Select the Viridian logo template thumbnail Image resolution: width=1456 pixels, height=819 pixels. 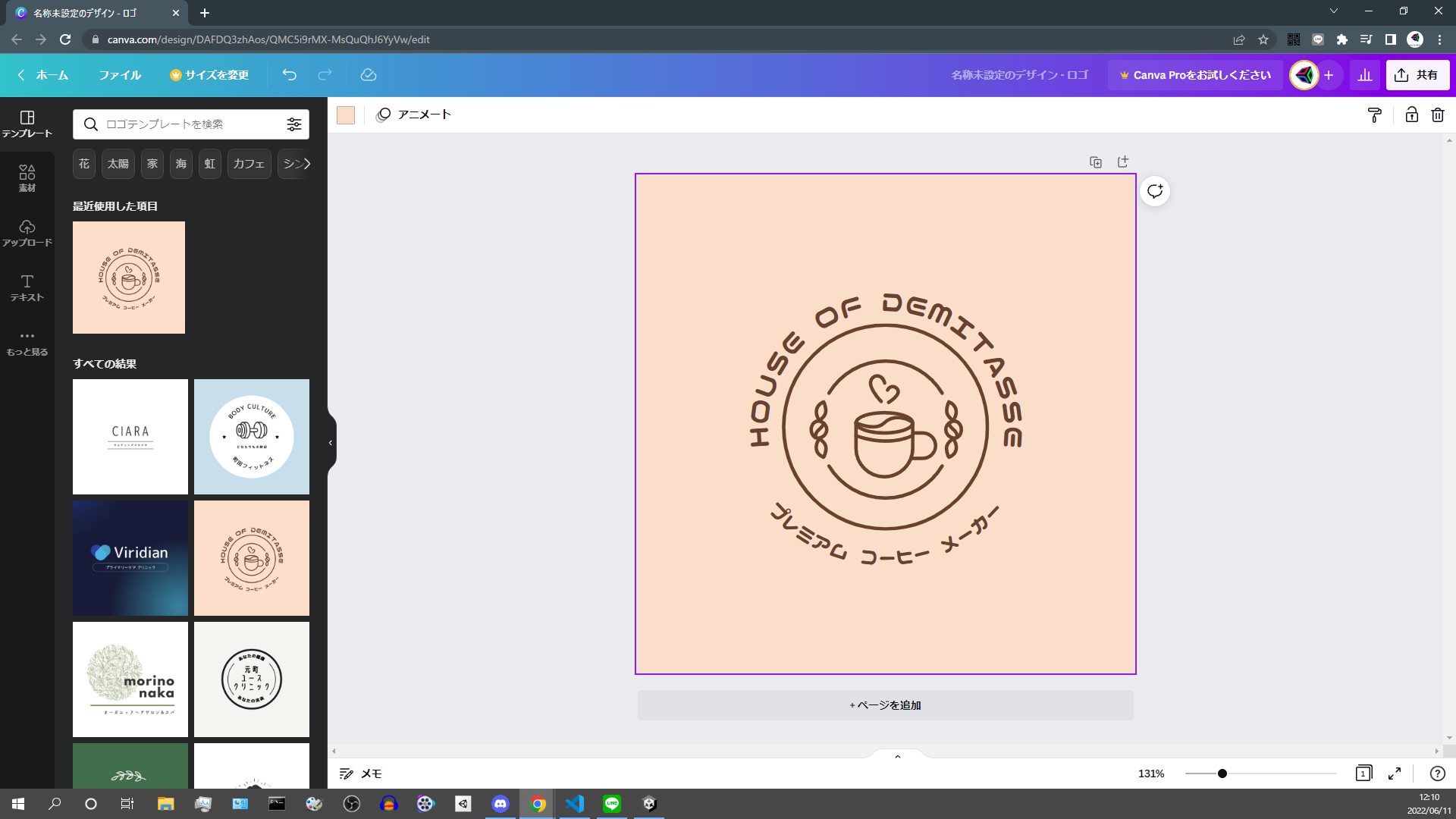tap(130, 558)
